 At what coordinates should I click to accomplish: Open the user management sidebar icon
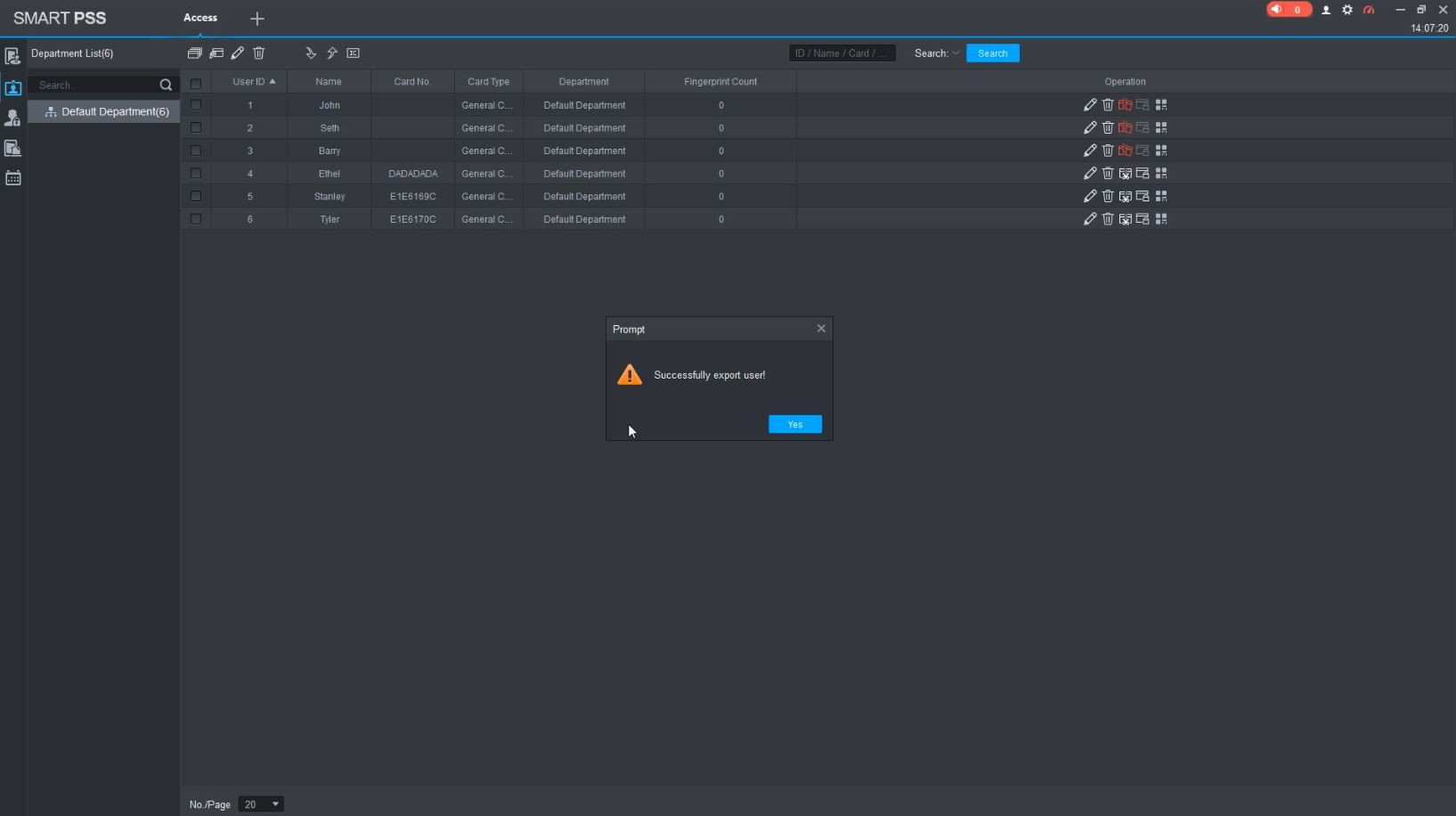(12, 87)
